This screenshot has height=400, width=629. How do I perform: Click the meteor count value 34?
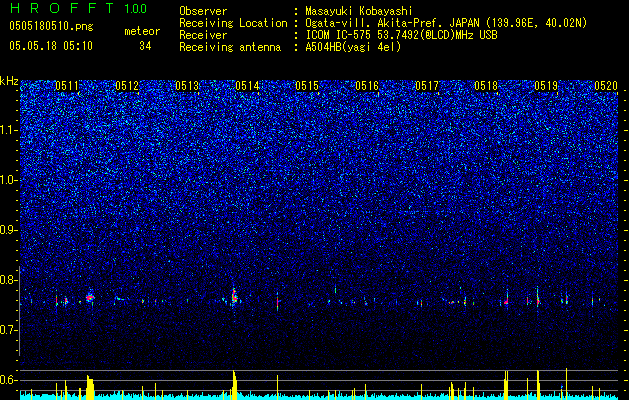pos(145,46)
